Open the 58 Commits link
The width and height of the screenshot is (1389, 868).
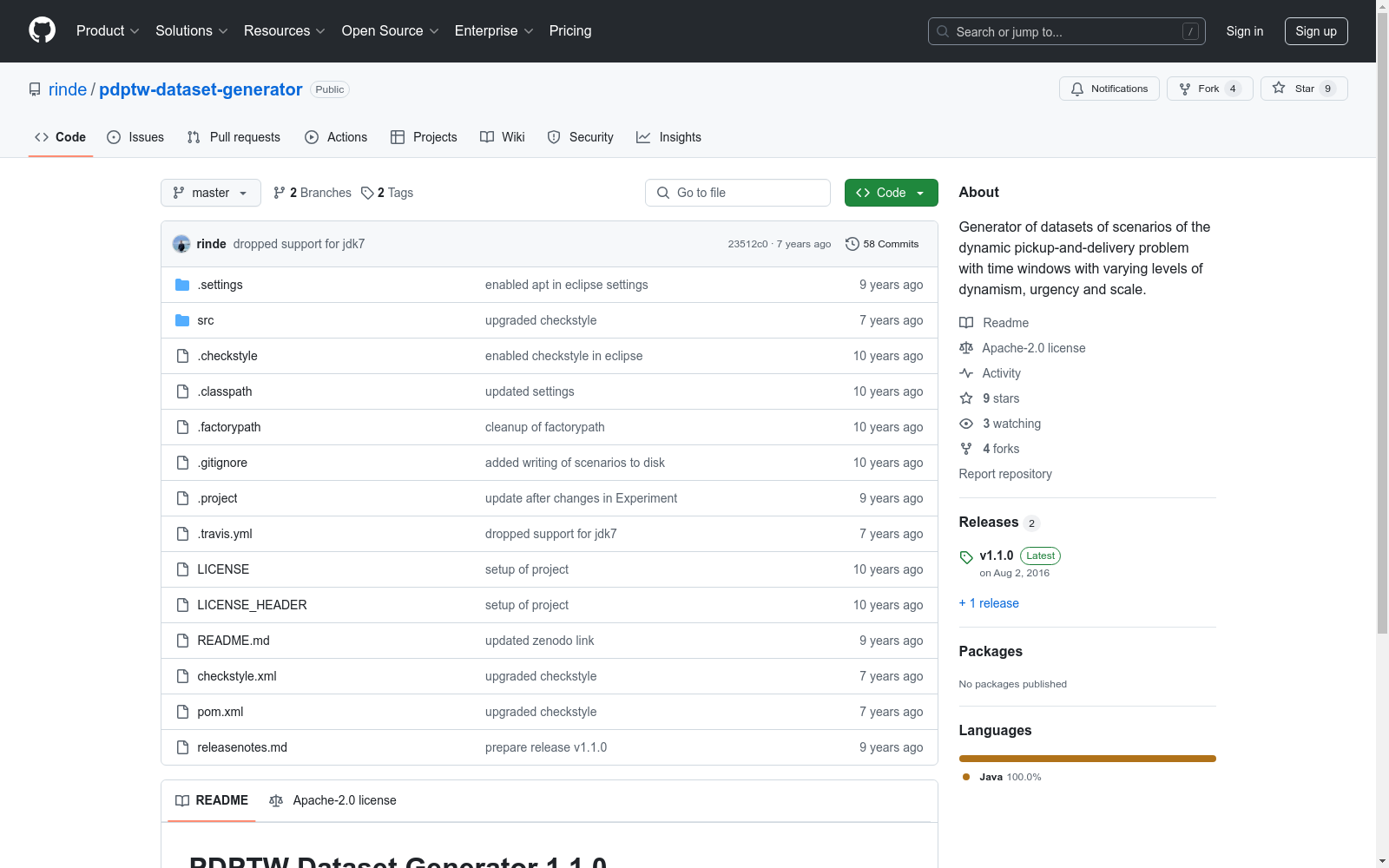882,244
